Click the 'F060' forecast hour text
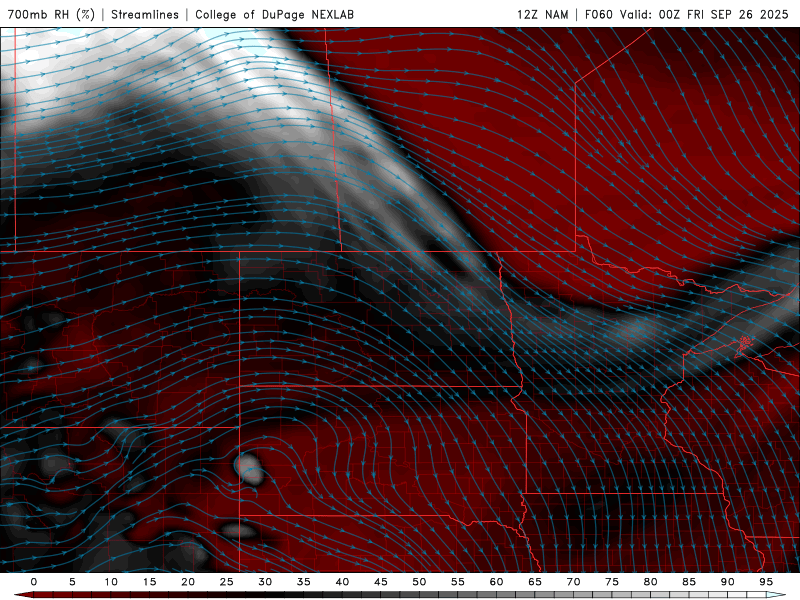The image size is (800, 600). [598, 14]
